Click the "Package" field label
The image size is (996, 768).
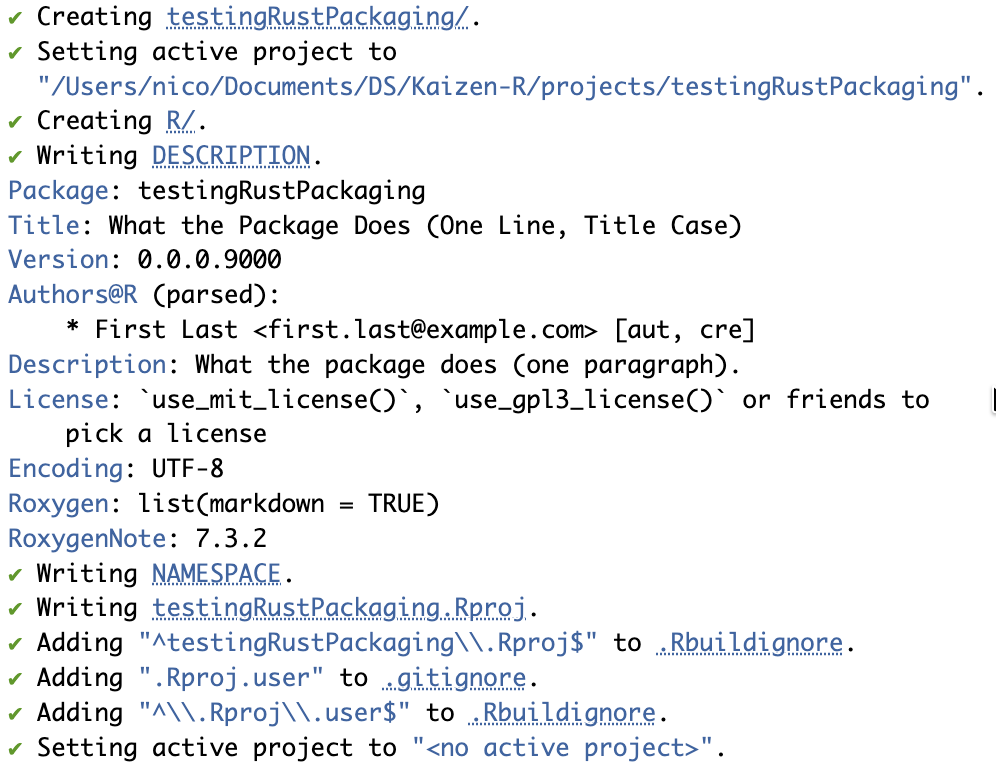click(x=58, y=191)
